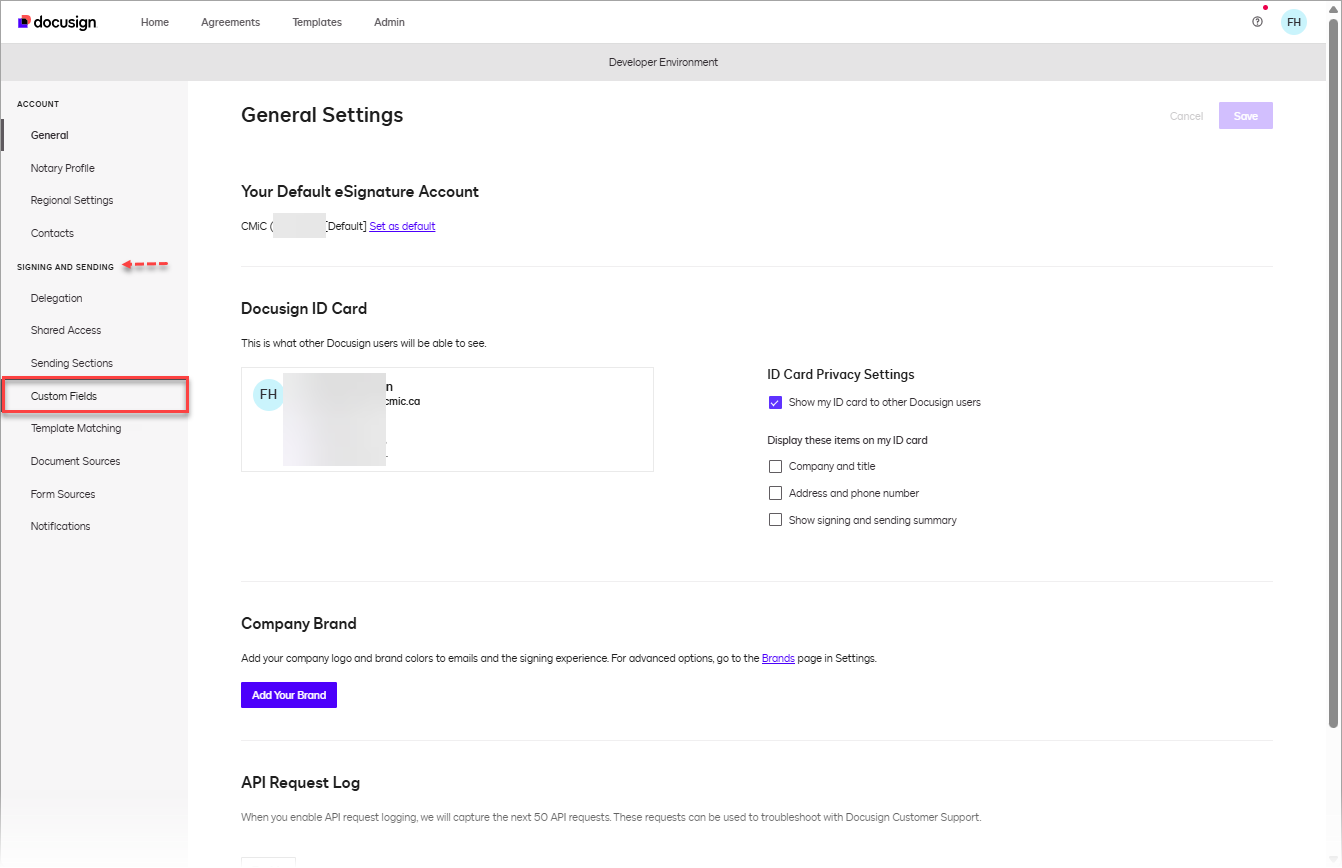Open the help question mark icon
The image size is (1342, 868).
1257,22
